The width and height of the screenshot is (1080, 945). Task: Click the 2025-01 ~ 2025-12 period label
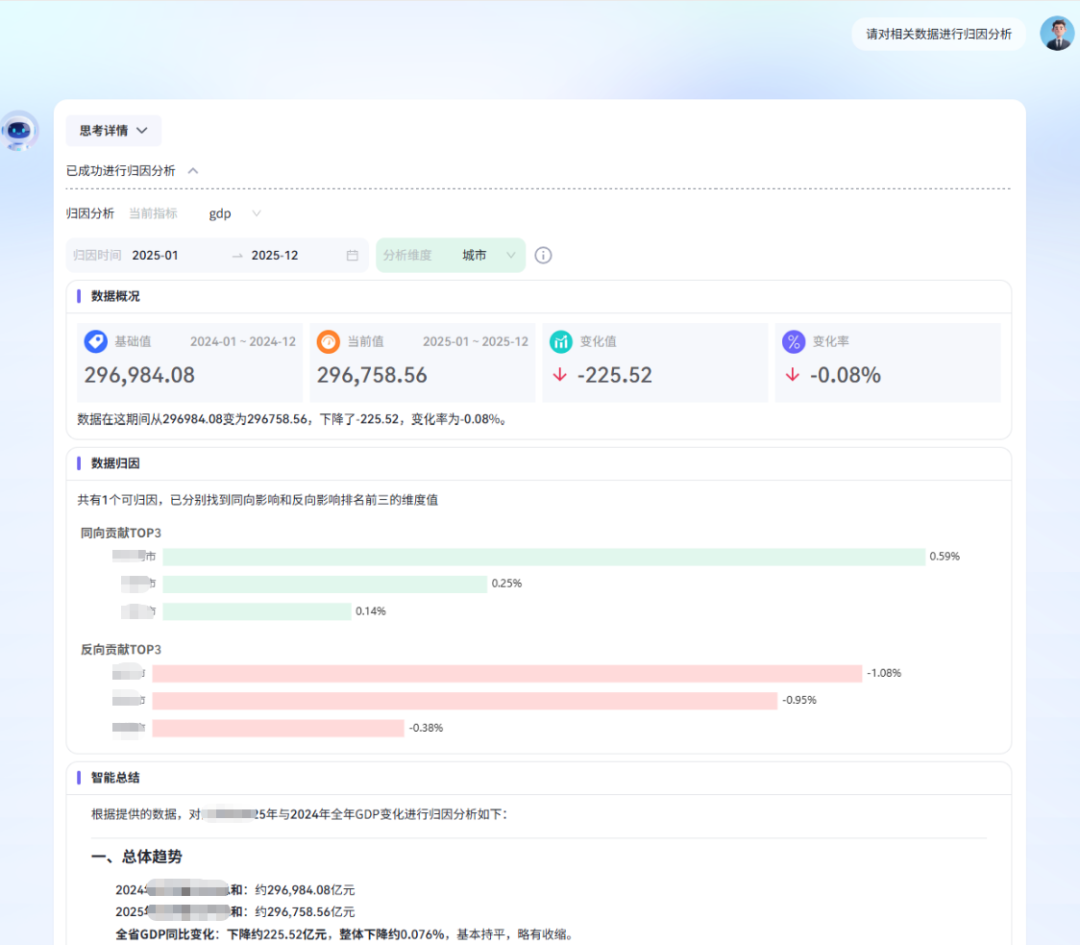tap(476, 342)
